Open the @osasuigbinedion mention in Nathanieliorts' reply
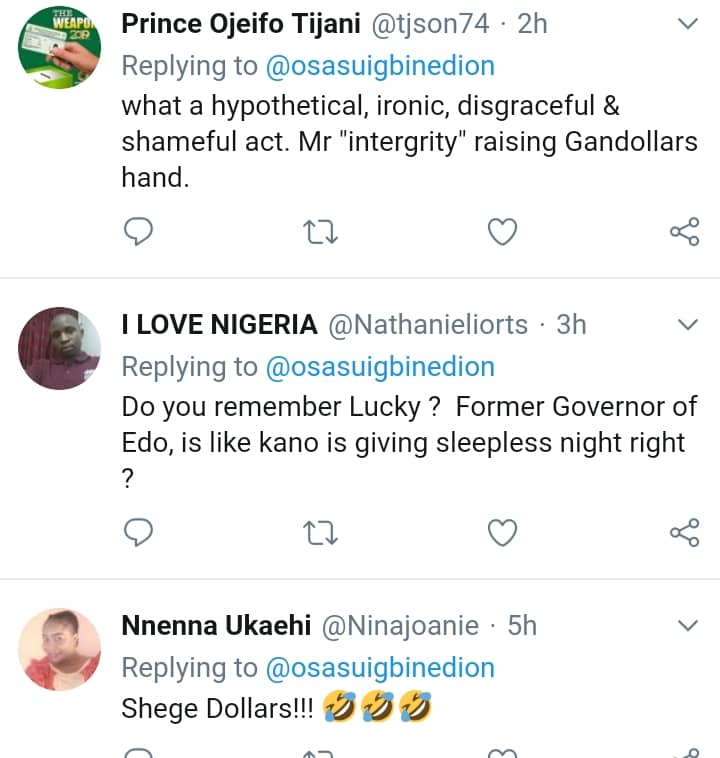 379,367
